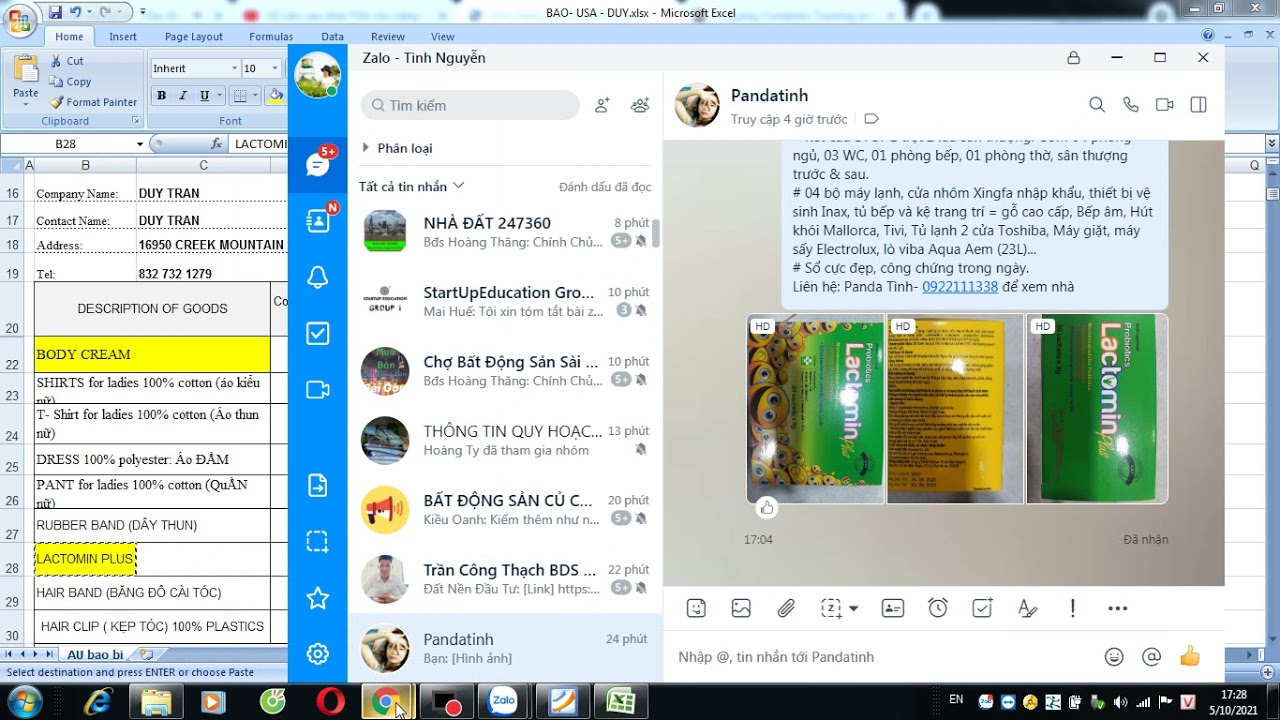1280x720 pixels.
Task: Select the AU bao bi sheet tab
Action: pyautogui.click(x=95, y=655)
